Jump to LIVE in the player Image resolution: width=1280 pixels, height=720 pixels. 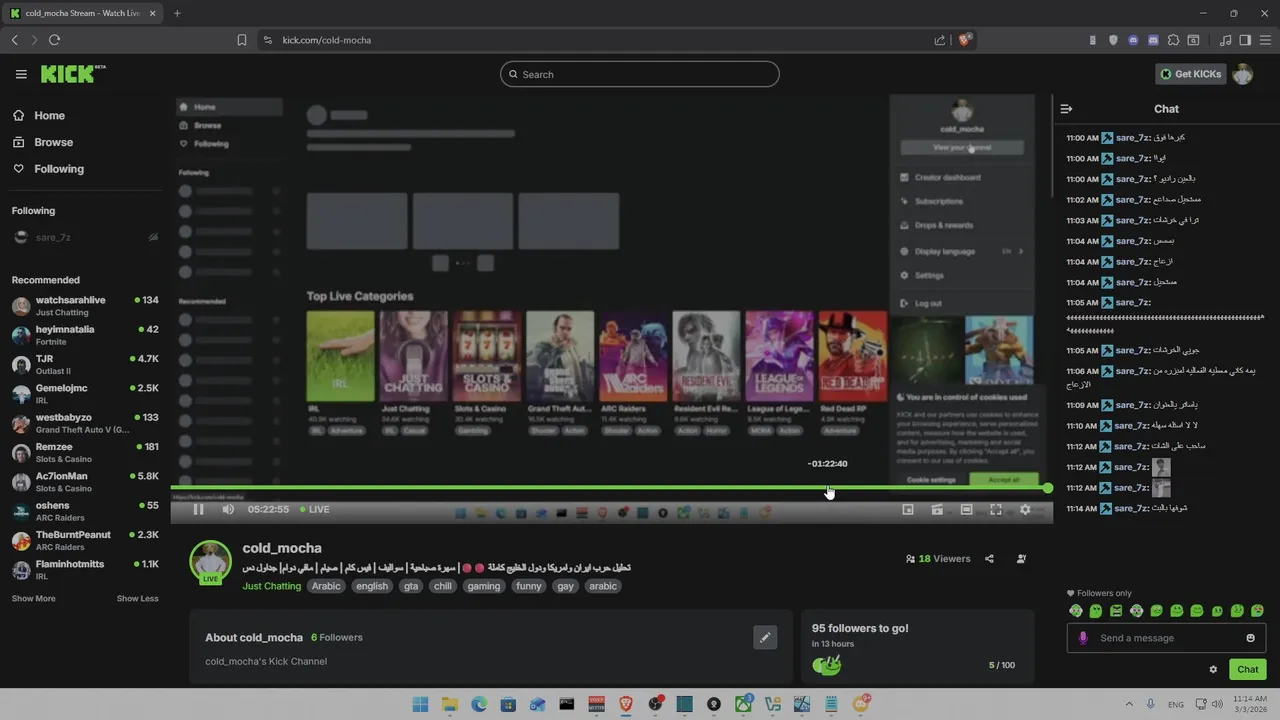pyautogui.click(x=313, y=510)
